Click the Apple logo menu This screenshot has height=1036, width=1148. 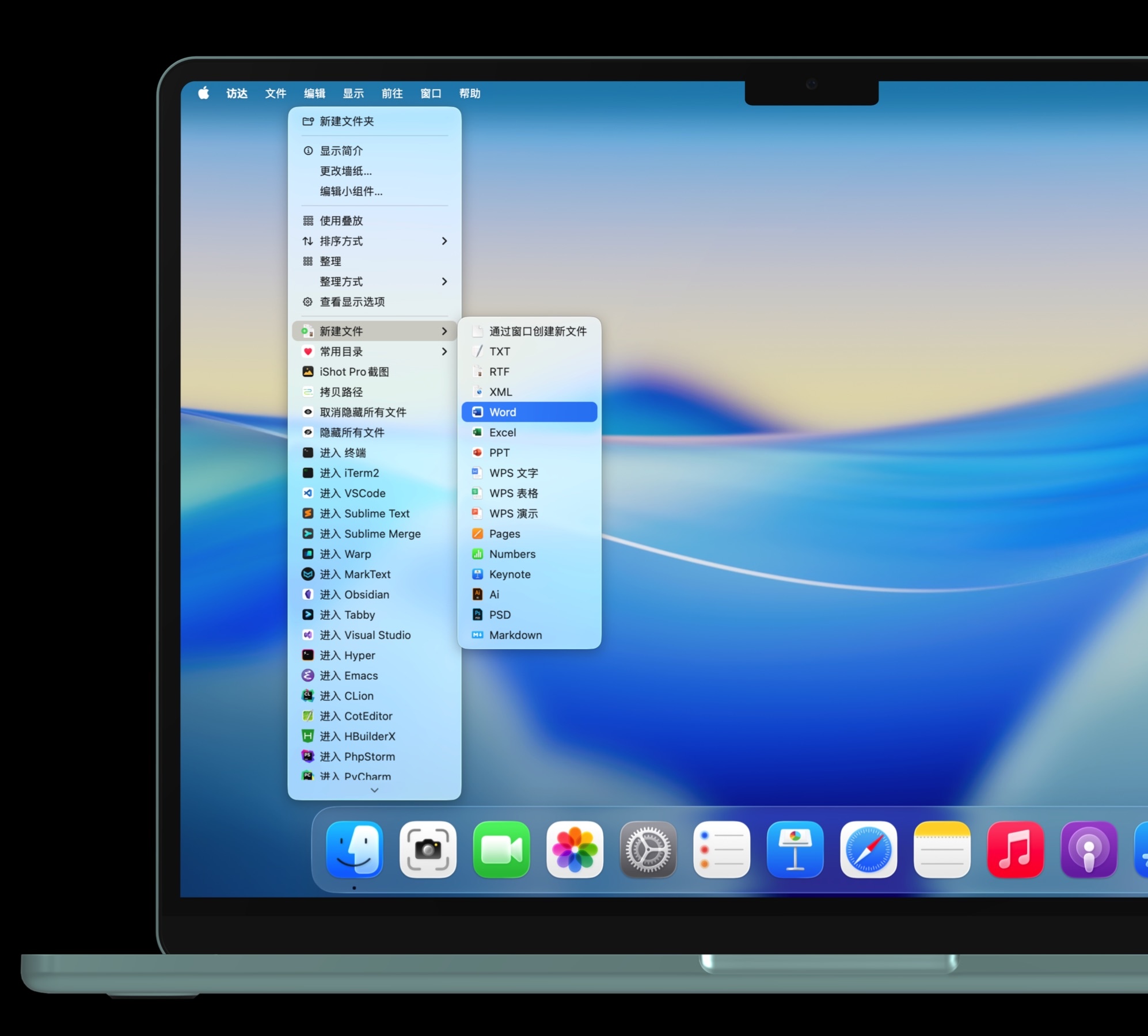(203, 93)
